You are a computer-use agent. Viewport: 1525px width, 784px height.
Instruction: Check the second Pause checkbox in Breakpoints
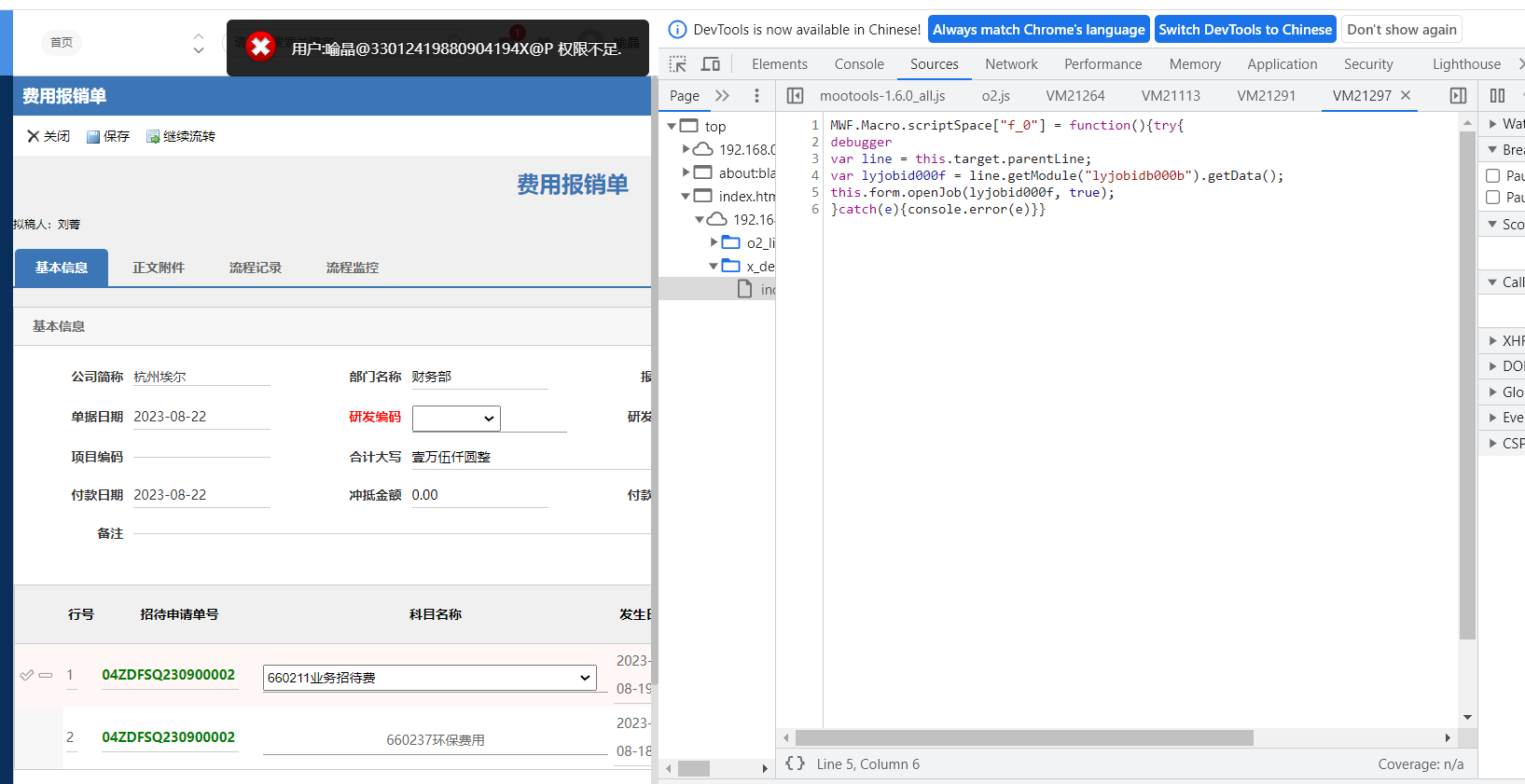coord(1492,198)
